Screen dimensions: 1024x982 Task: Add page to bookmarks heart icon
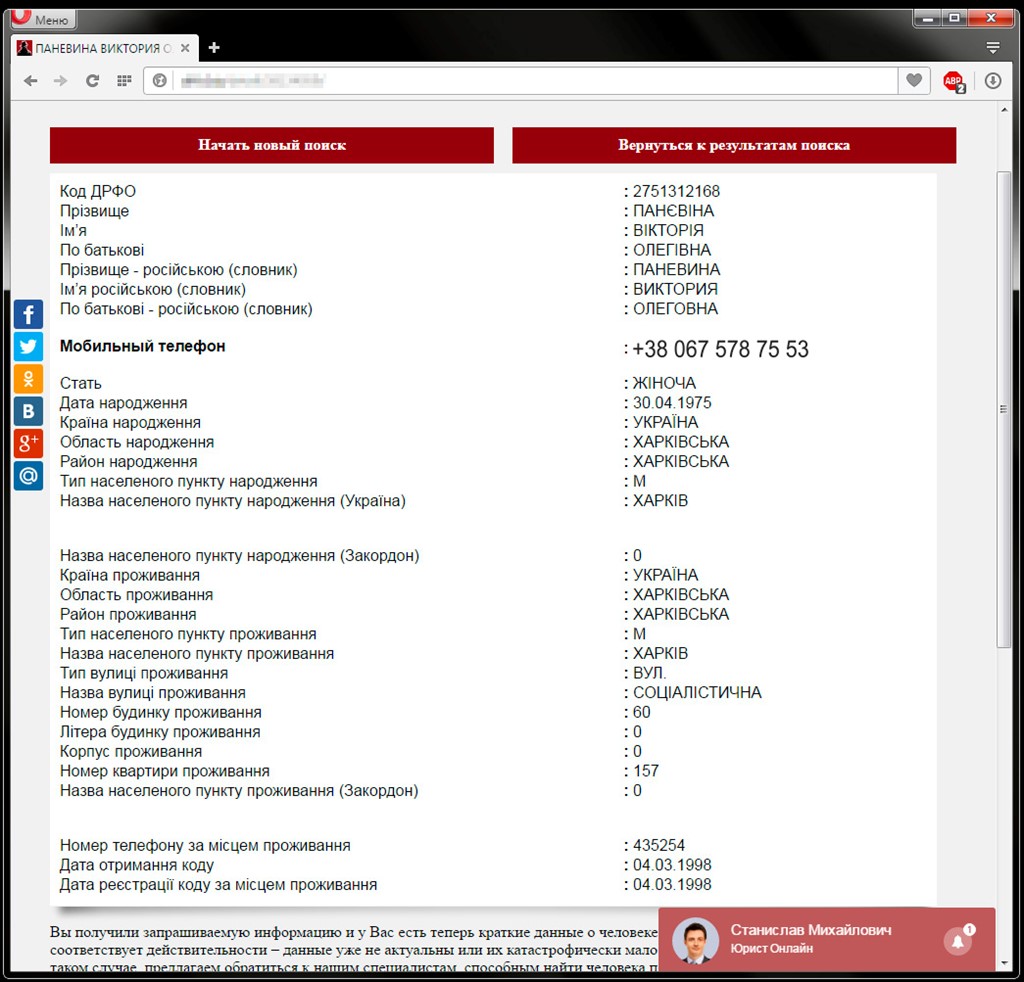(913, 81)
